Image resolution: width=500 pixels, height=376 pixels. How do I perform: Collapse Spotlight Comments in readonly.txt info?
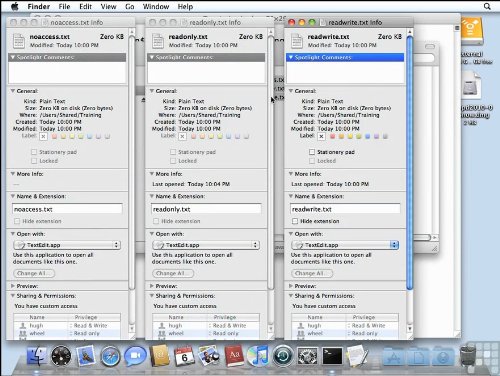(x=152, y=57)
